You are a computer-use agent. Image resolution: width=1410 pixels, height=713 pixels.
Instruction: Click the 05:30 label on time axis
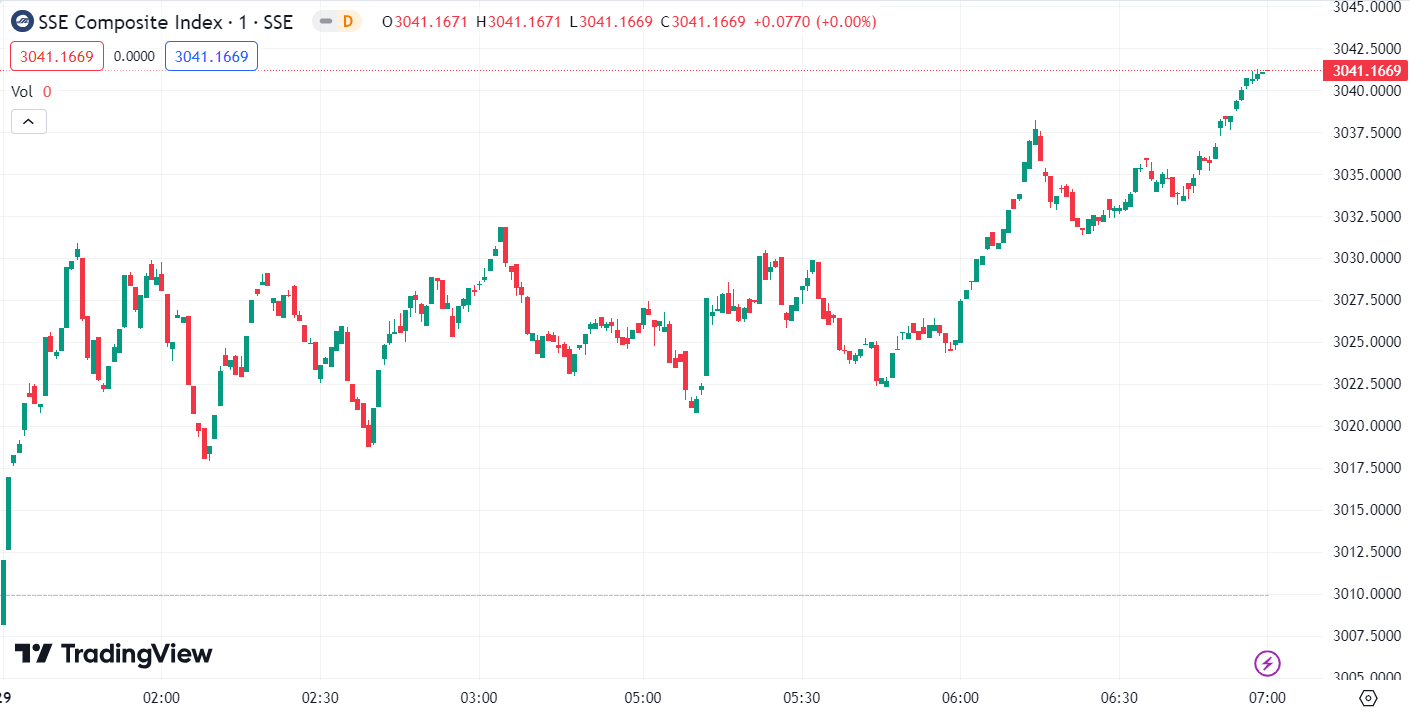(802, 697)
